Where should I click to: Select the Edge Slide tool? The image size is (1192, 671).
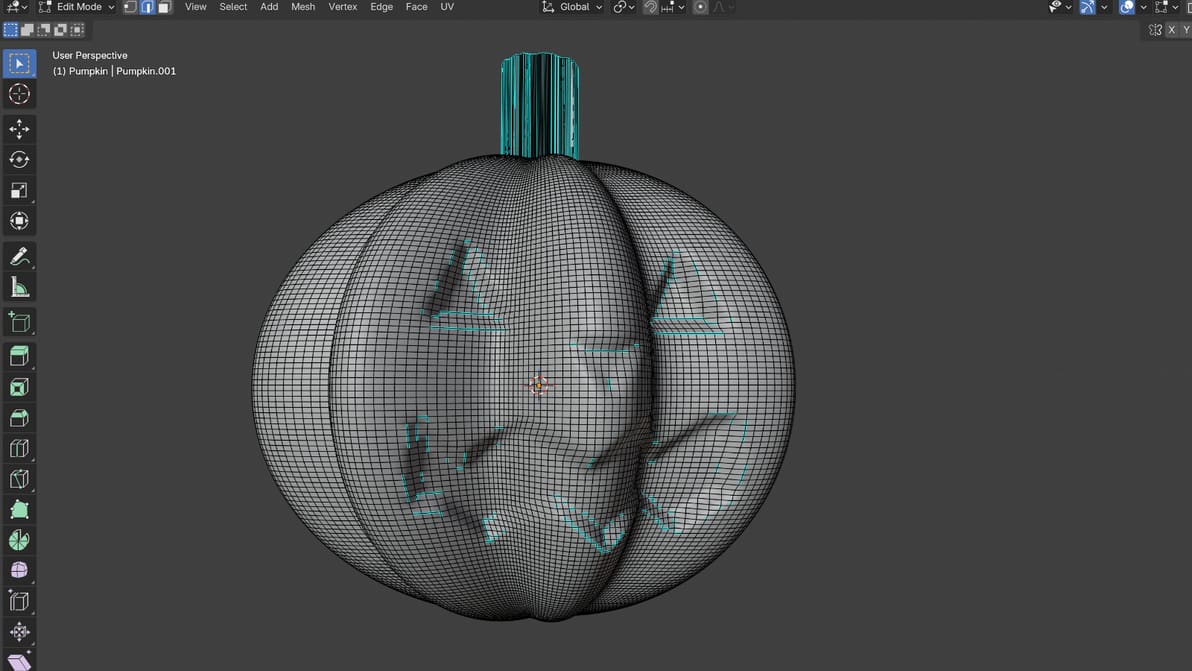[x=19, y=601]
